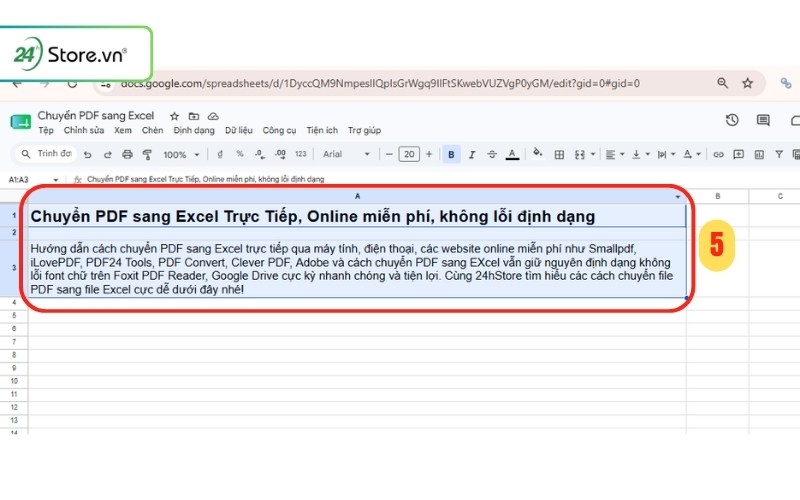The image size is (800, 500).
Task: Bookmark this page with the star icon
Action: coord(747,83)
